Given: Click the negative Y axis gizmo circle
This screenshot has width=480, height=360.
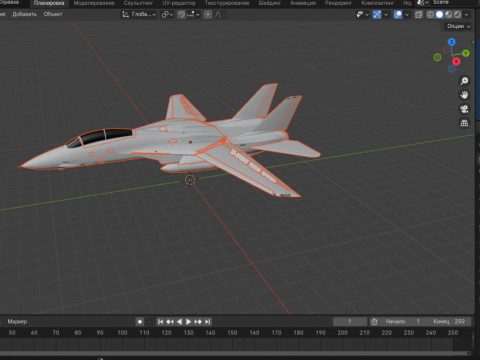Looking at the screenshot, I should [437, 57].
